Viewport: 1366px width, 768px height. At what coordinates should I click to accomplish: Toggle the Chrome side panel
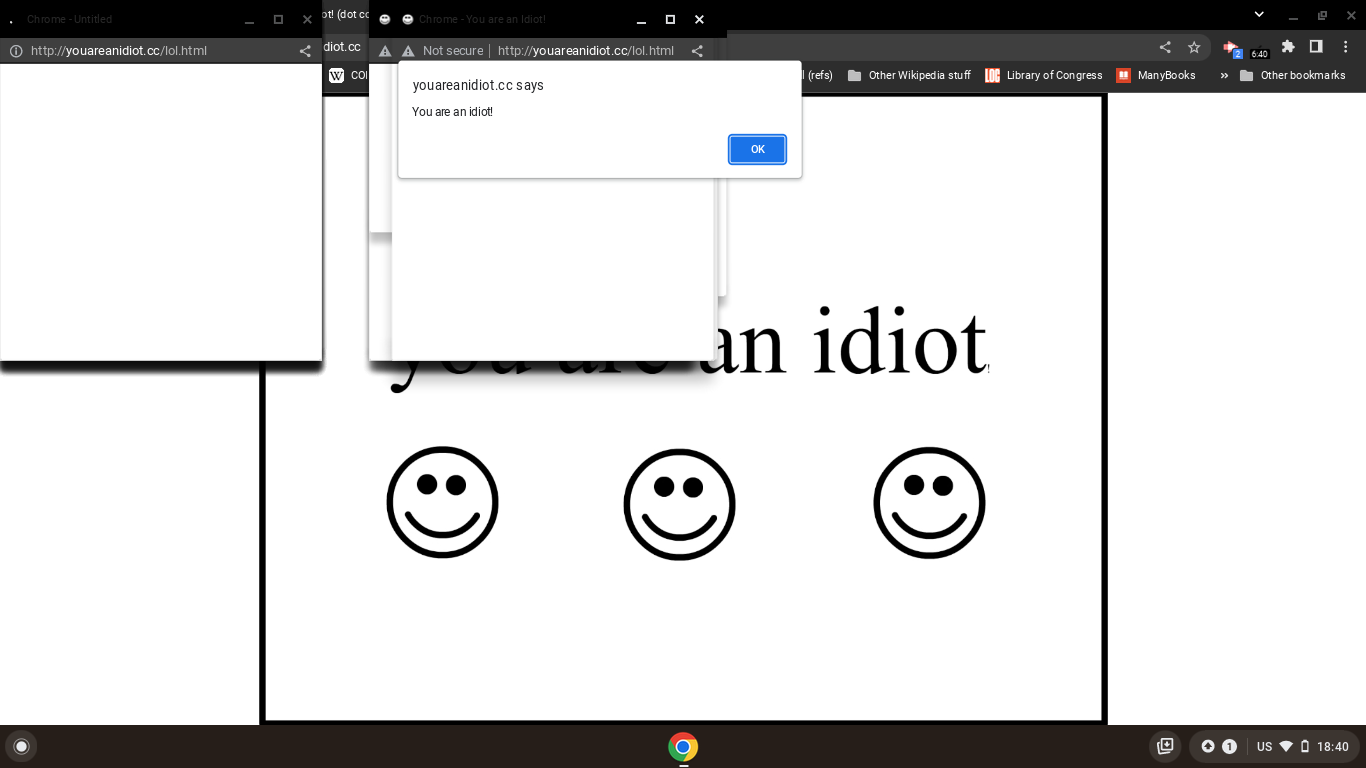(1316, 47)
